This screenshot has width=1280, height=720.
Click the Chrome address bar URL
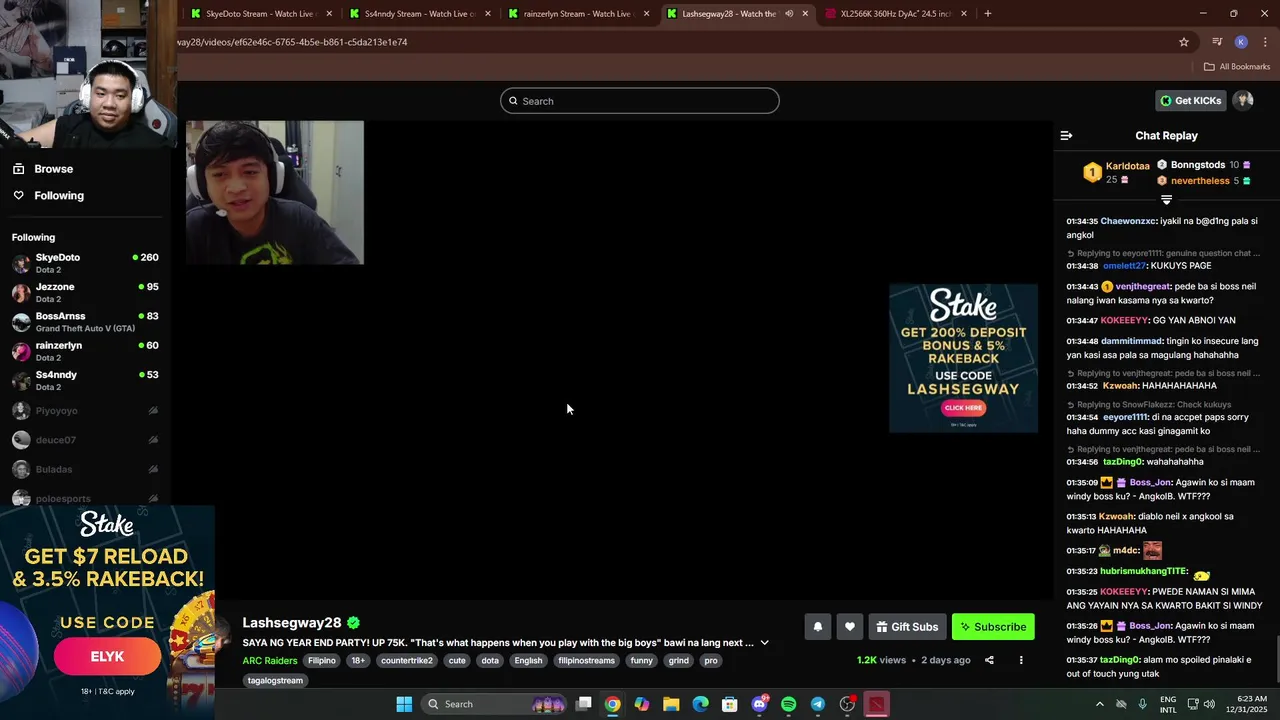point(292,42)
